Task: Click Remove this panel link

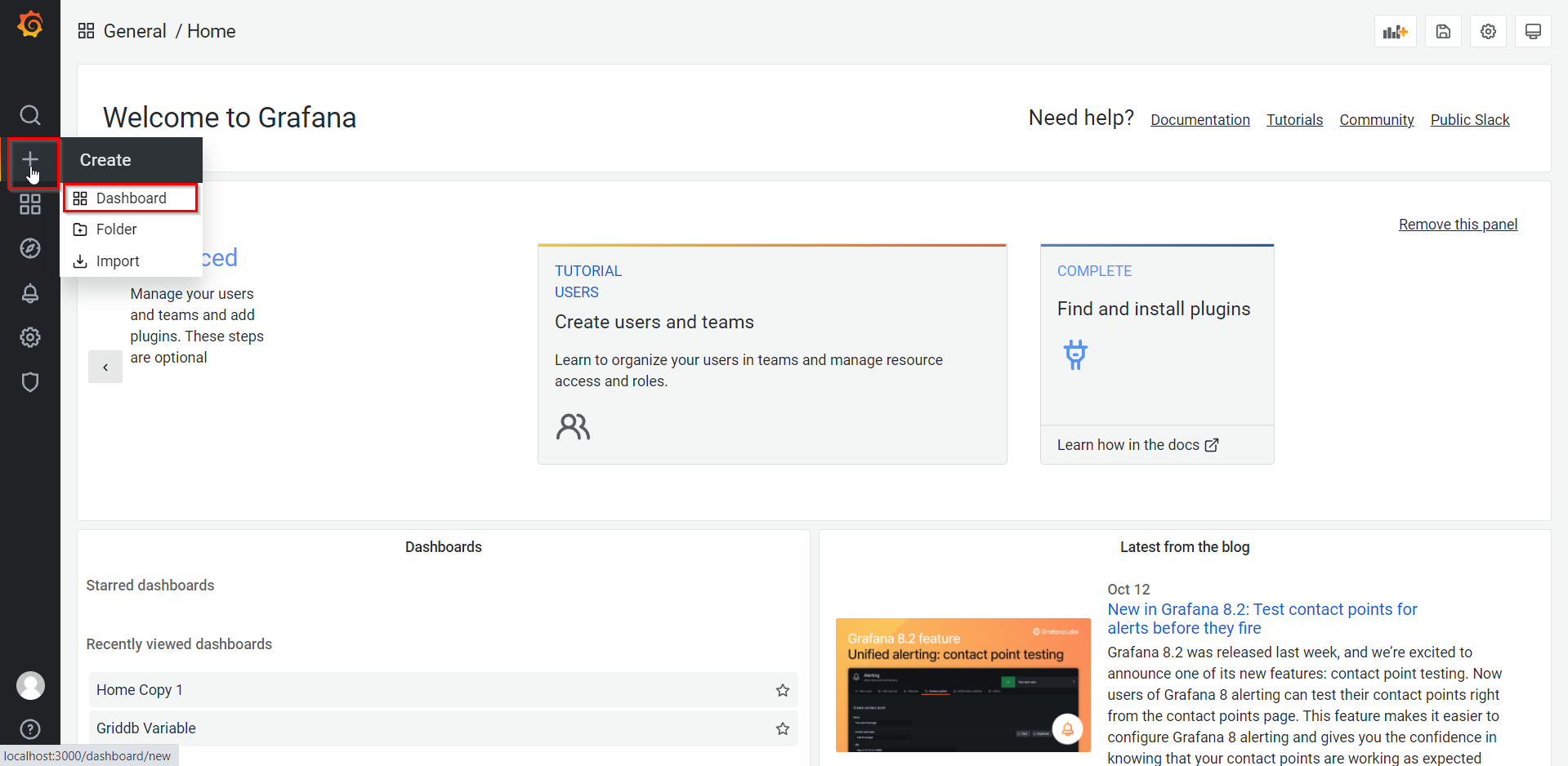Action: pyautogui.click(x=1458, y=225)
